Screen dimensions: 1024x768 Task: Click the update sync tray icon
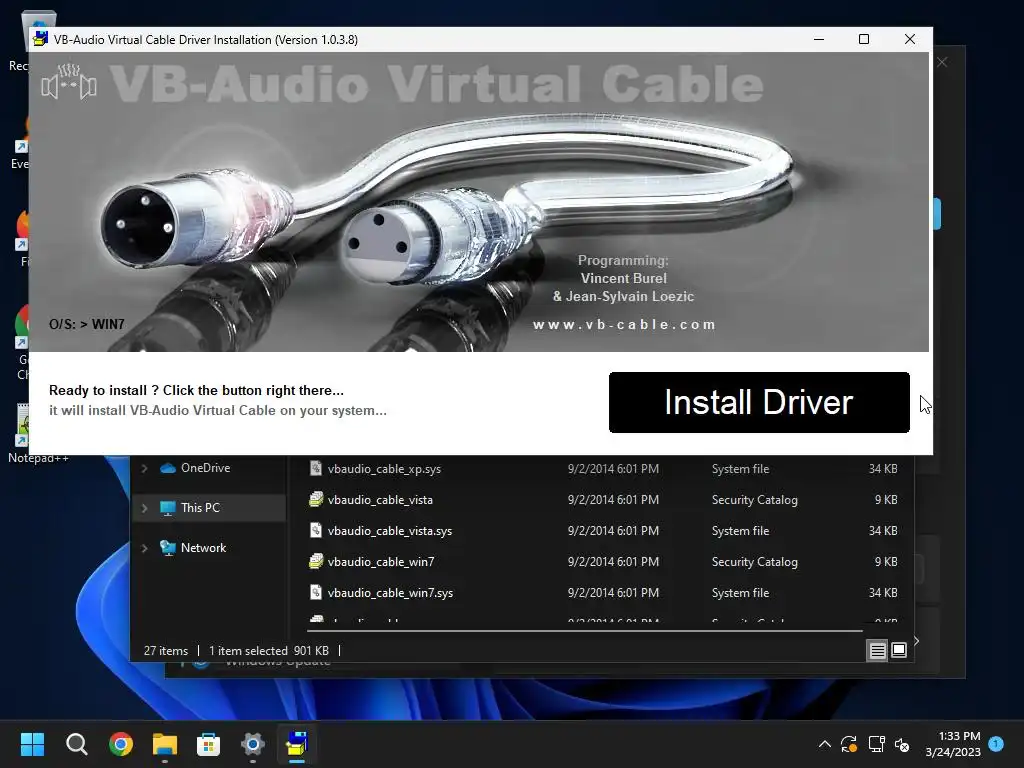point(849,744)
